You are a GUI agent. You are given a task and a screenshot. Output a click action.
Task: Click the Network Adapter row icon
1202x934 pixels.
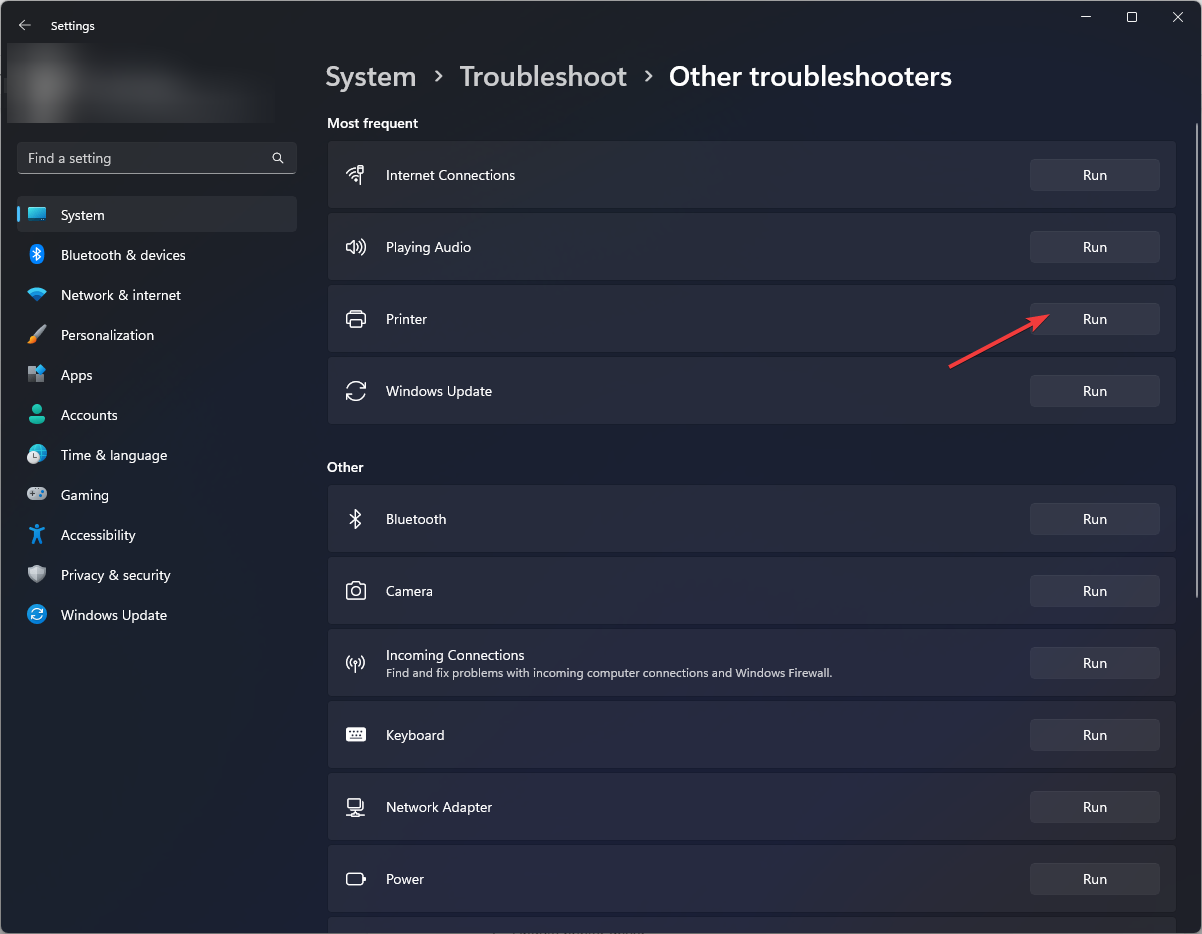coord(355,807)
